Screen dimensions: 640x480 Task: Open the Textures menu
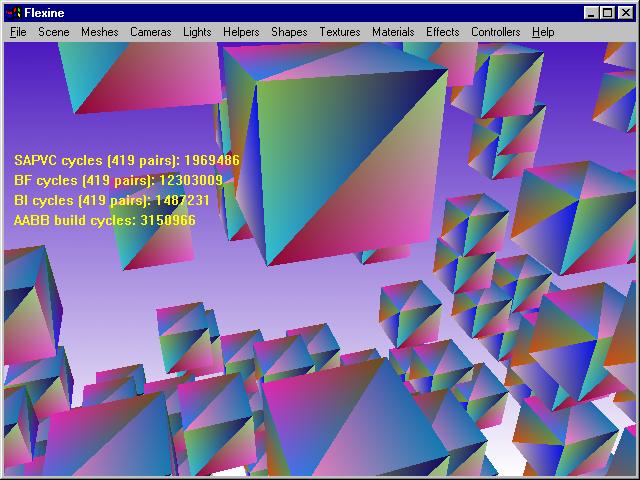click(340, 32)
